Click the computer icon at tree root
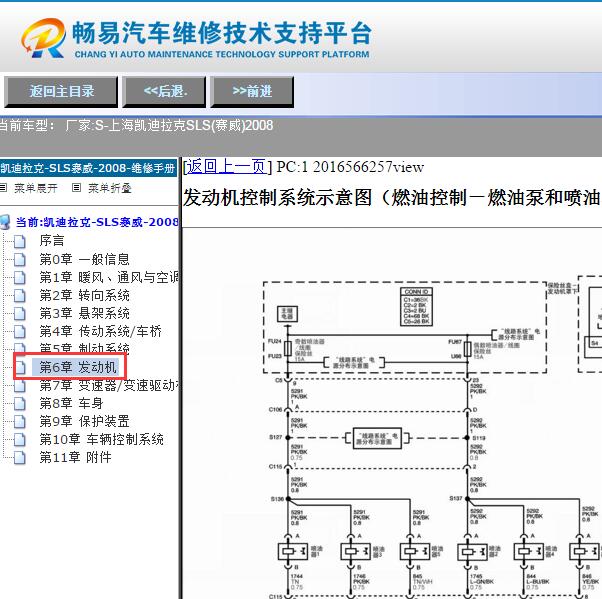This screenshot has width=602, height=599. 5,222
